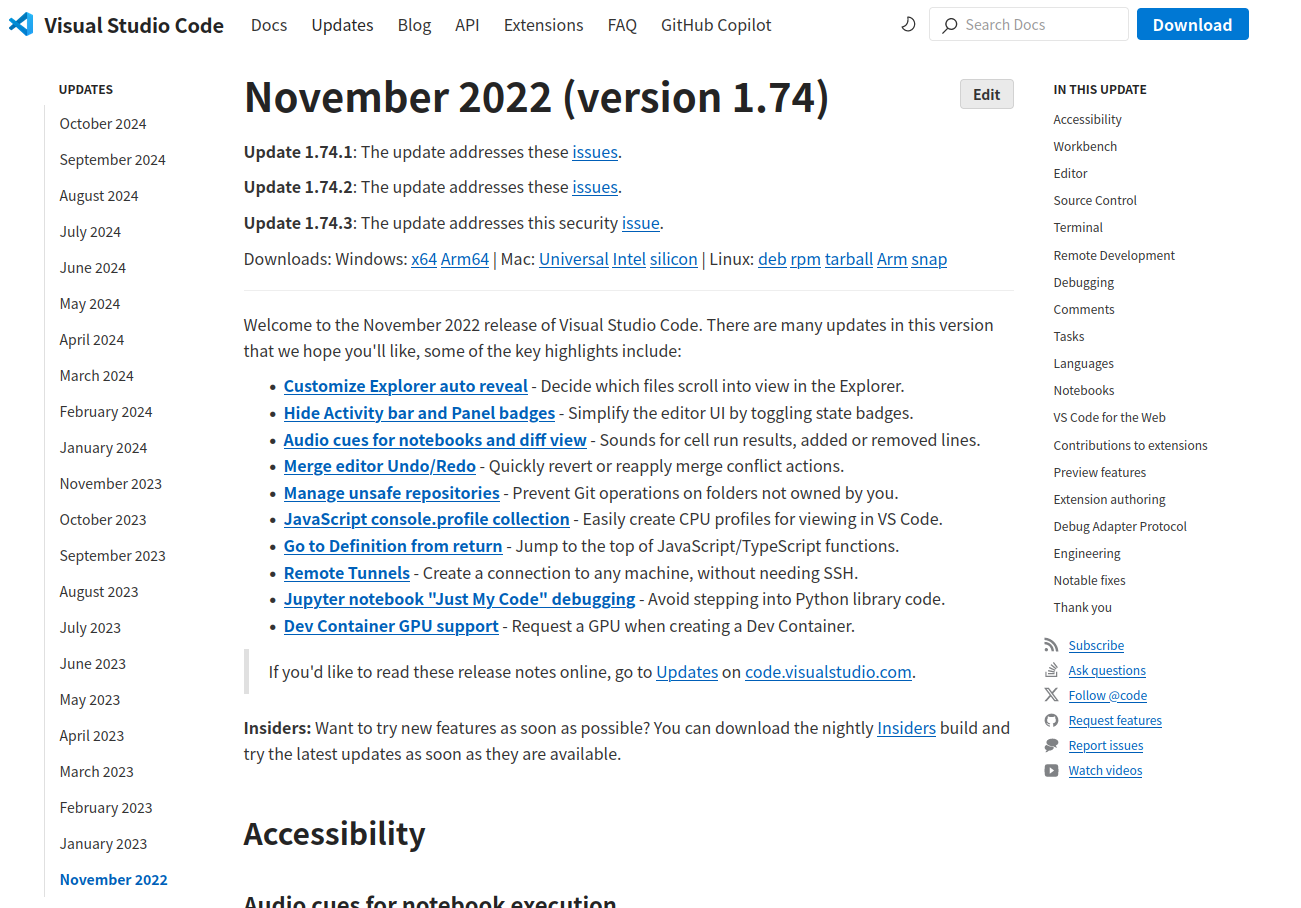Jump to VS Code for the Web
1301x908 pixels.
point(1109,417)
